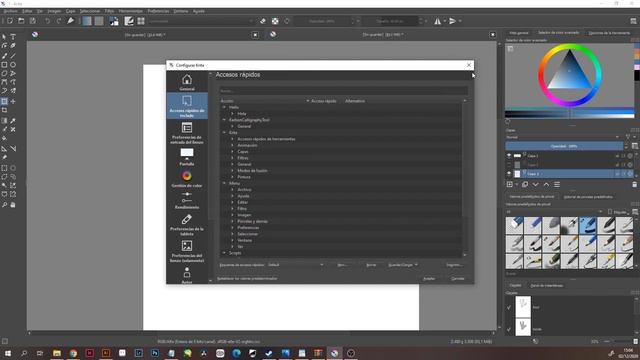
Task: Click the Imprimir button in dialog
Action: point(454,265)
